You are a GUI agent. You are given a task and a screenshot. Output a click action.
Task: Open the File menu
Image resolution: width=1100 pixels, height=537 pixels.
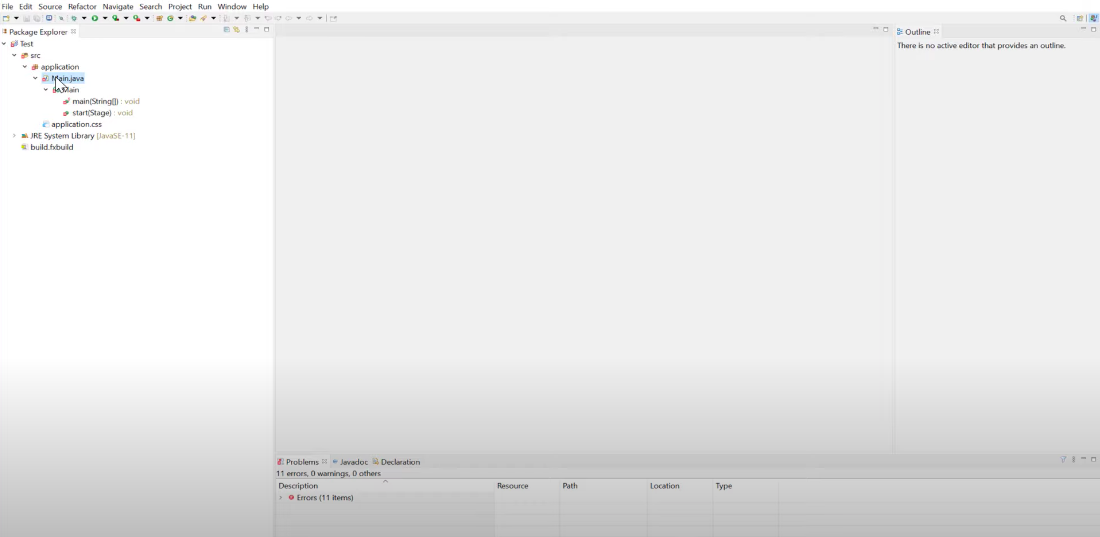click(x=8, y=6)
